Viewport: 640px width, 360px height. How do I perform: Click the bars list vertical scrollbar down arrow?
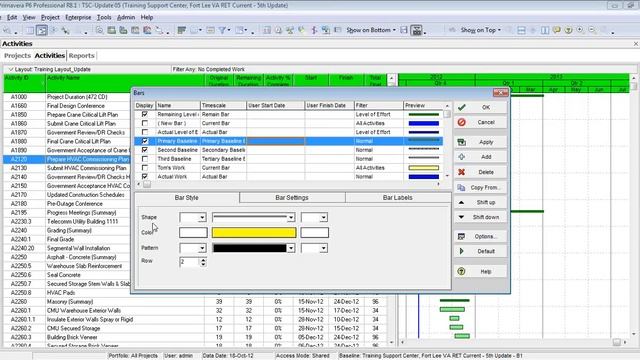click(x=447, y=176)
